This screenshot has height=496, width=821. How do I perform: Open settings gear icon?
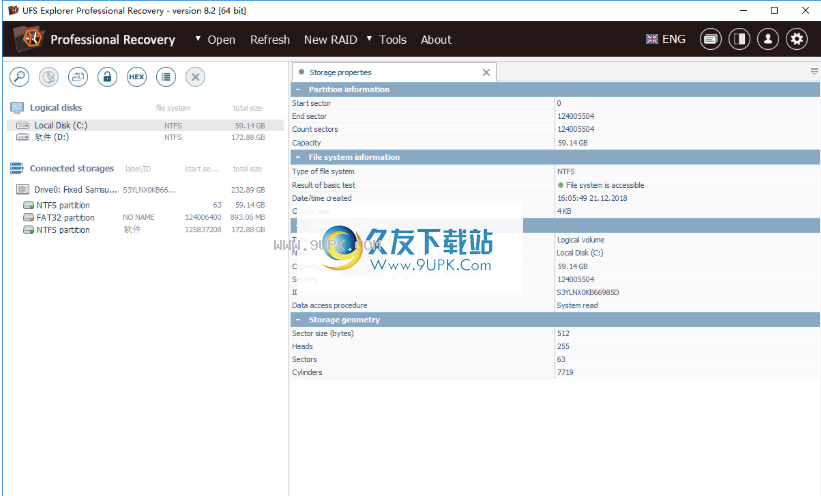pos(797,39)
